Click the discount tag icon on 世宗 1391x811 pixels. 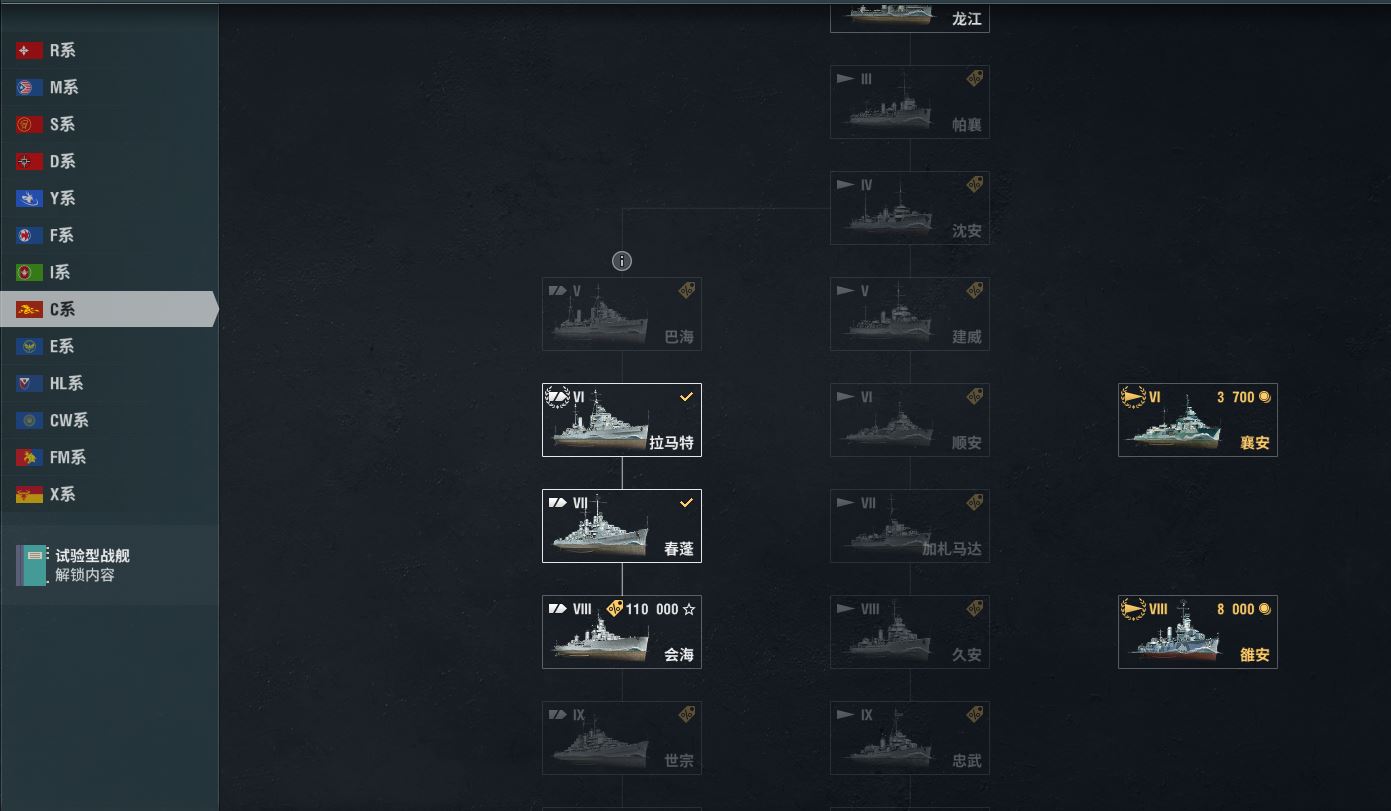click(687, 714)
